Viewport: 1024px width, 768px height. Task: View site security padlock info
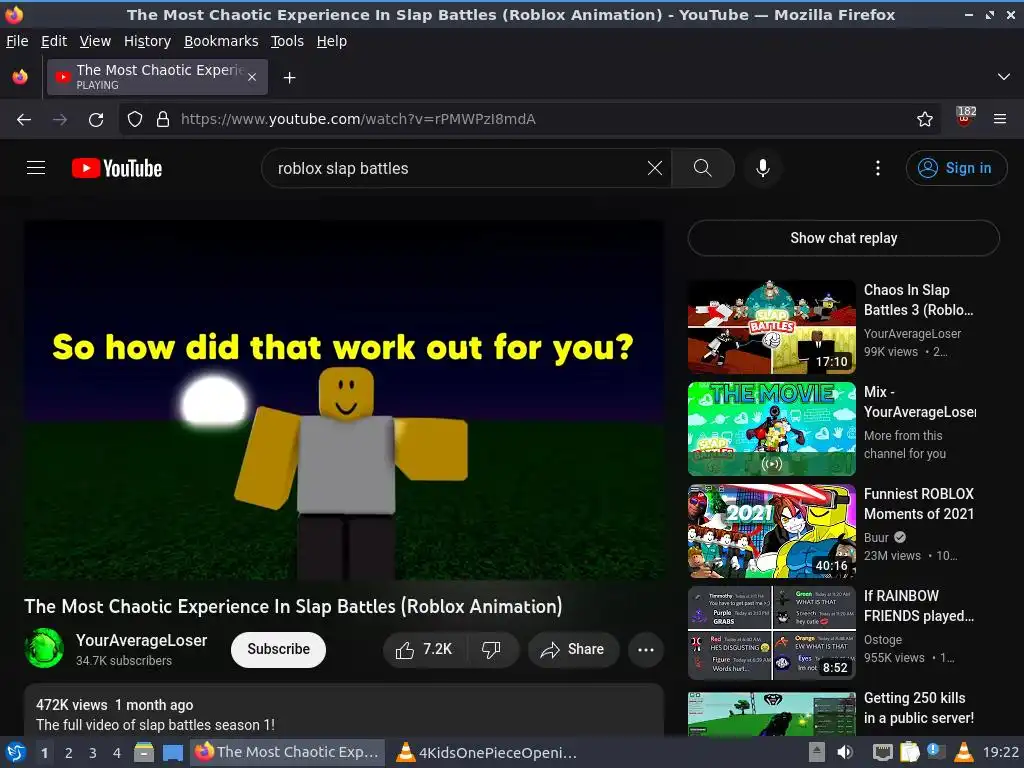click(x=163, y=120)
